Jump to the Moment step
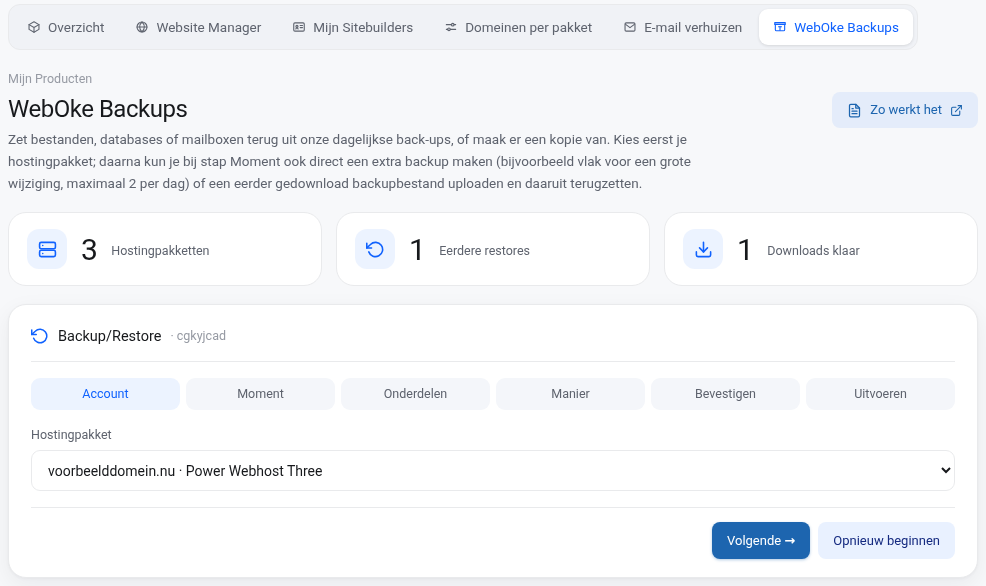 260,394
